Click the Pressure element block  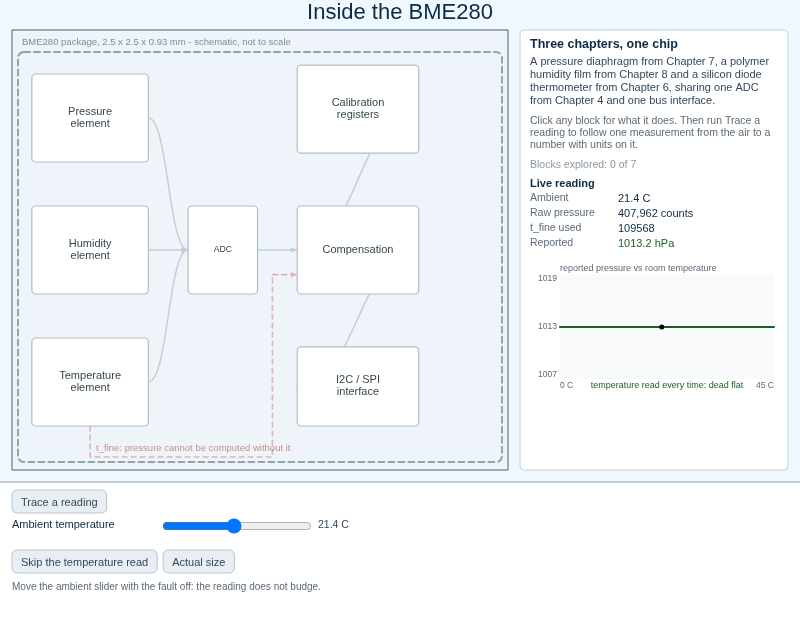click(x=90, y=118)
